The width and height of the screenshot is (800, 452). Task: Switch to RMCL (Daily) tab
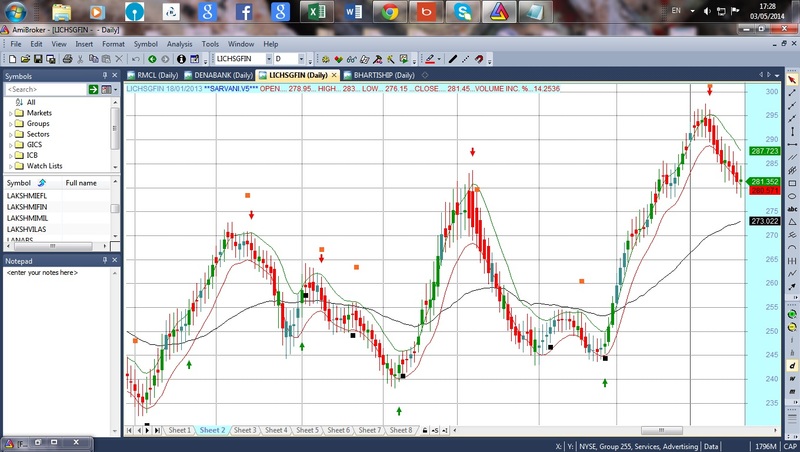[x=153, y=75]
